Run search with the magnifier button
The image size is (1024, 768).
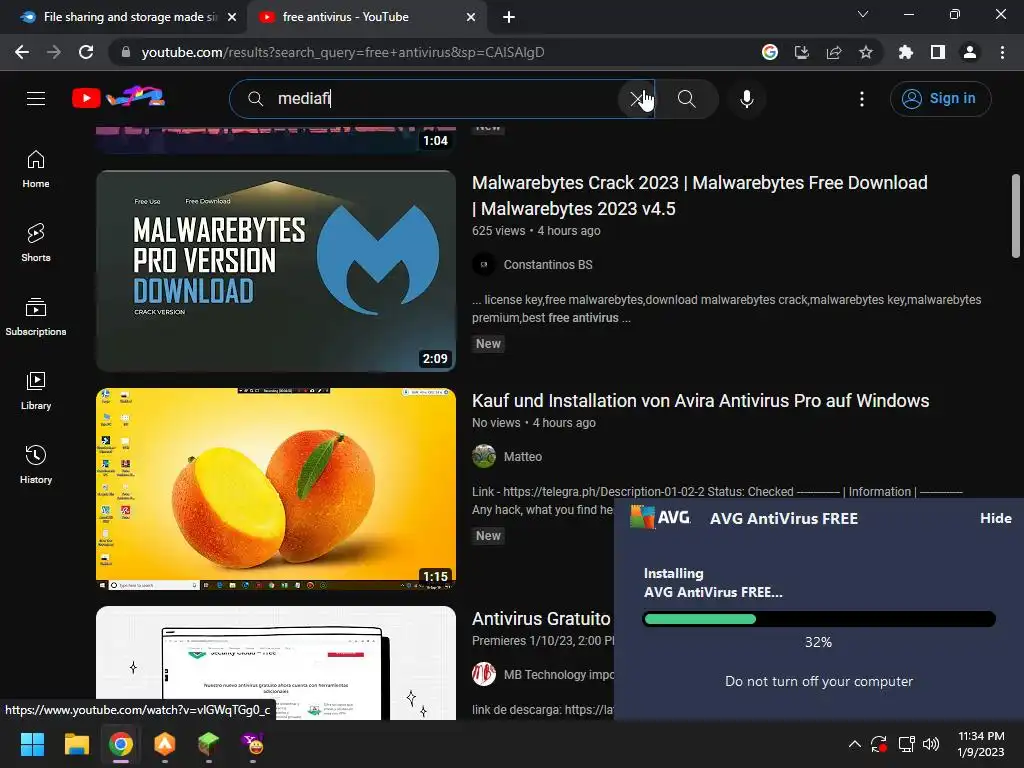[686, 99]
